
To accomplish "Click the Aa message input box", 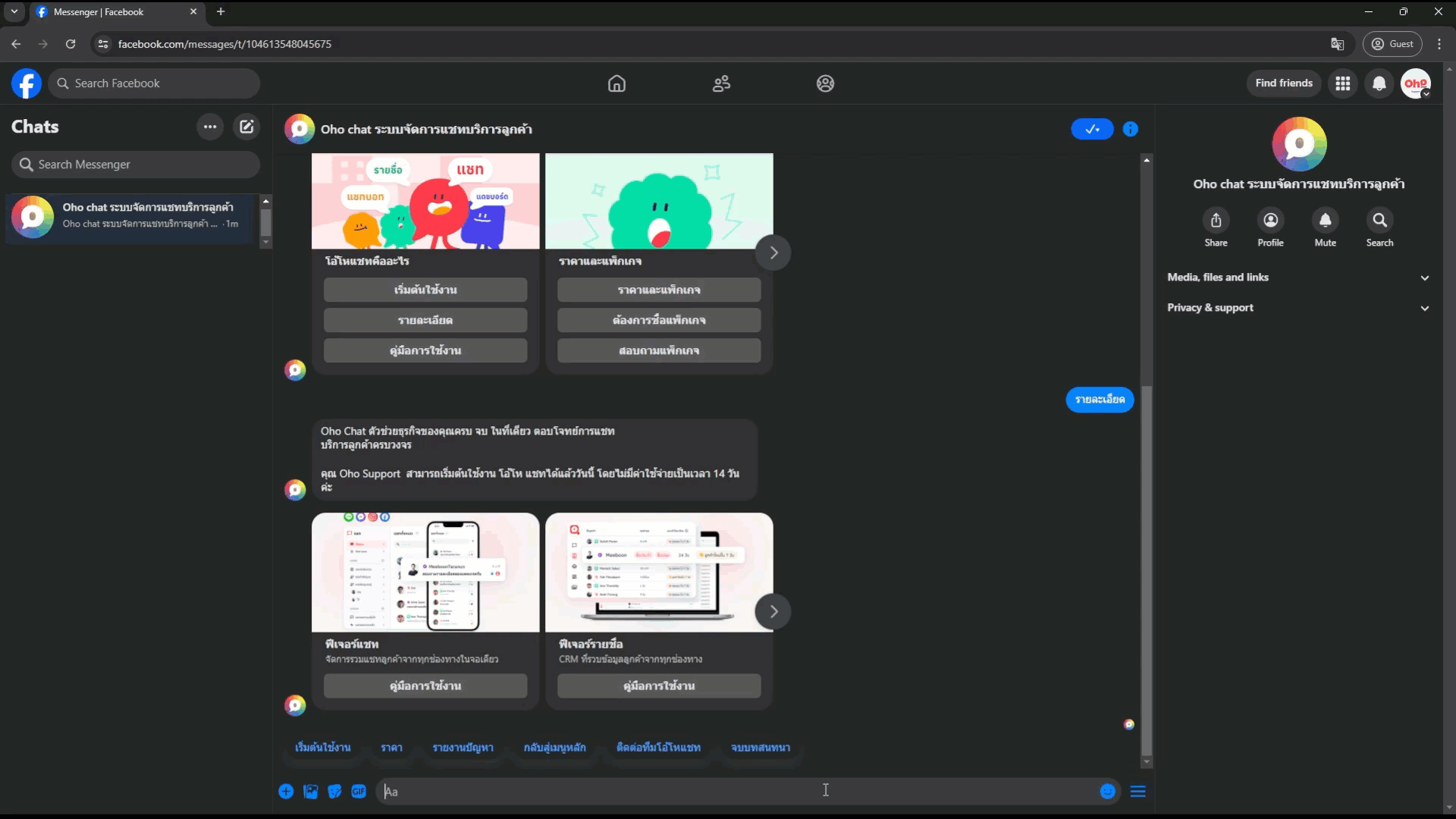I will 736,792.
